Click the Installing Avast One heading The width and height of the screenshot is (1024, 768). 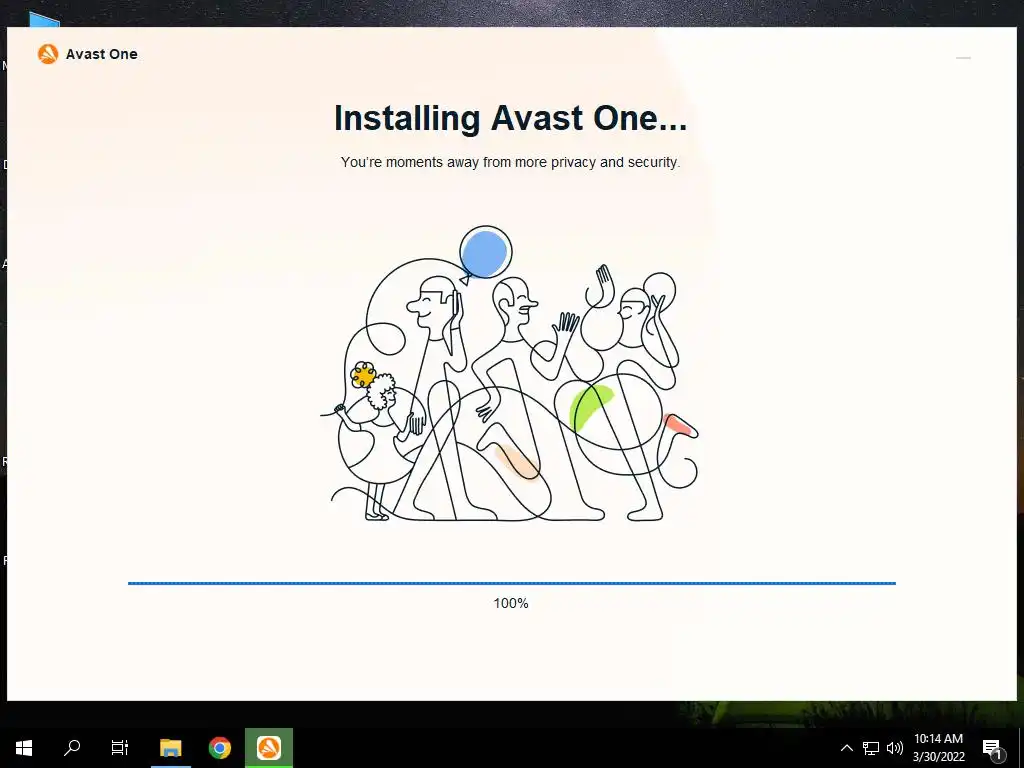point(510,118)
